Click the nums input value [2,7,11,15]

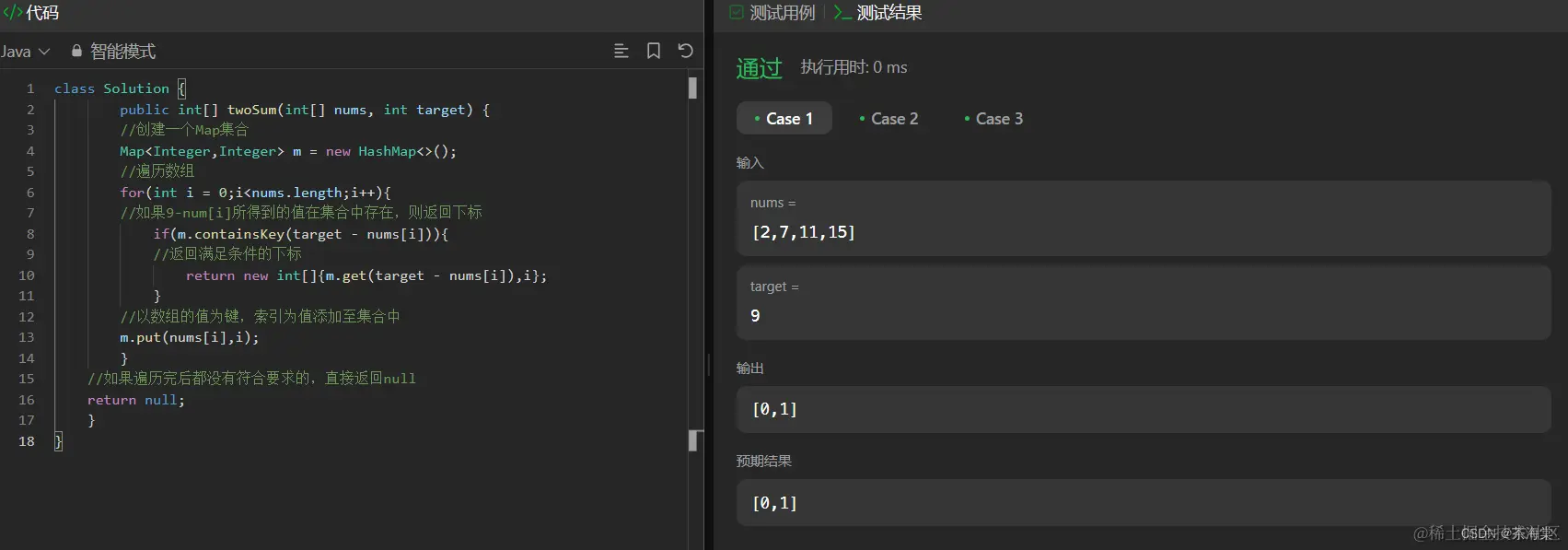[804, 232]
